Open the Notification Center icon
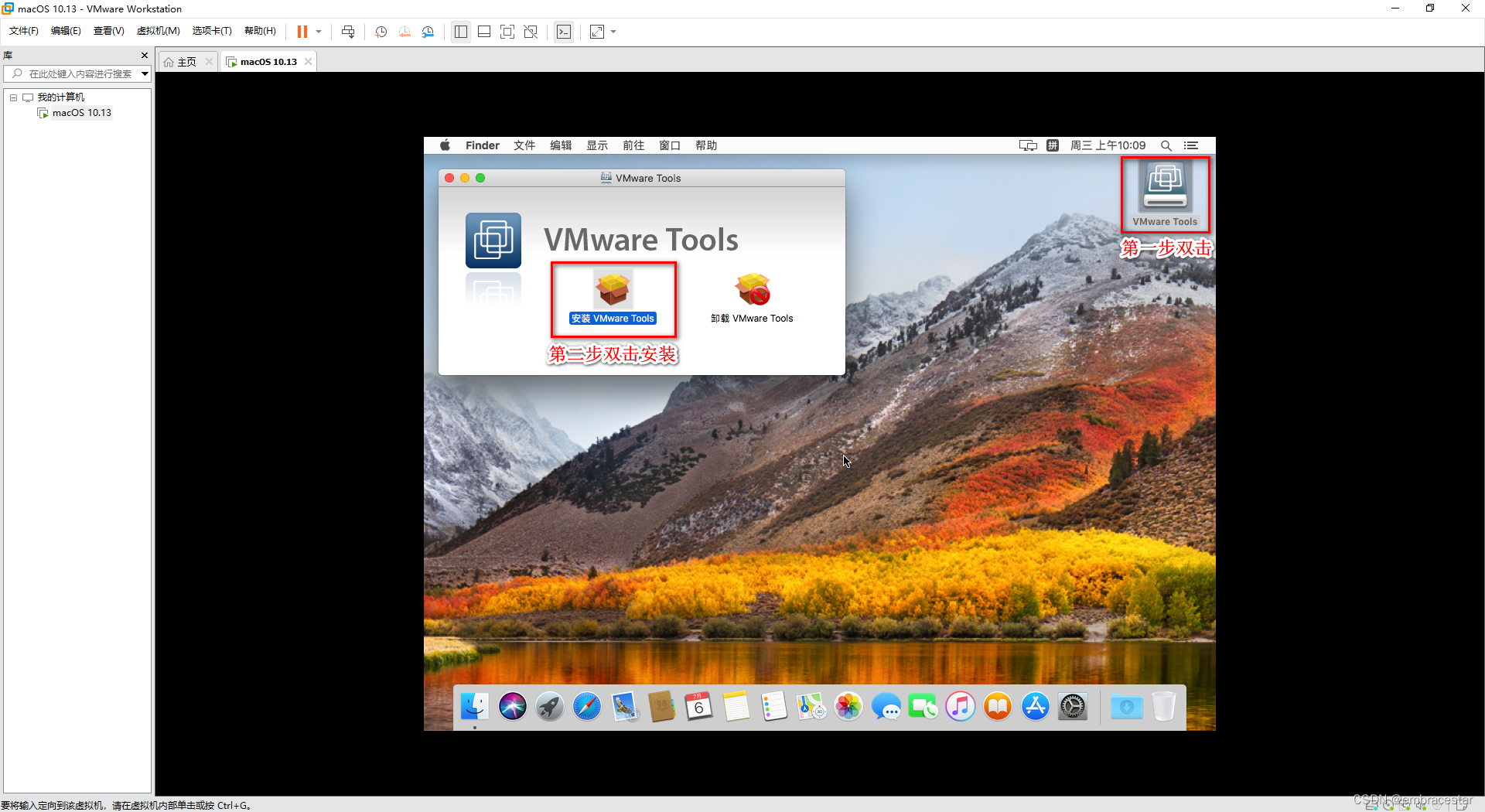Image resolution: width=1485 pixels, height=812 pixels. 1191,145
